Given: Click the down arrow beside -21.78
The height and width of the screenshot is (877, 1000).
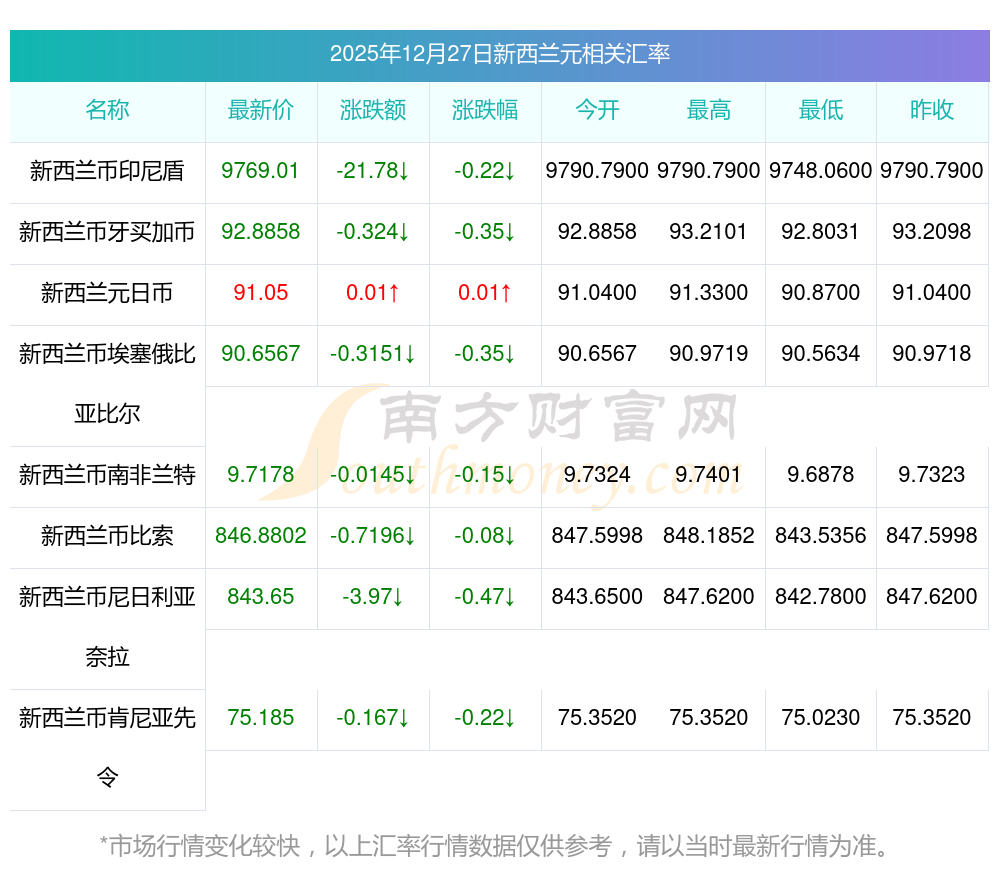Looking at the screenshot, I should point(403,171).
